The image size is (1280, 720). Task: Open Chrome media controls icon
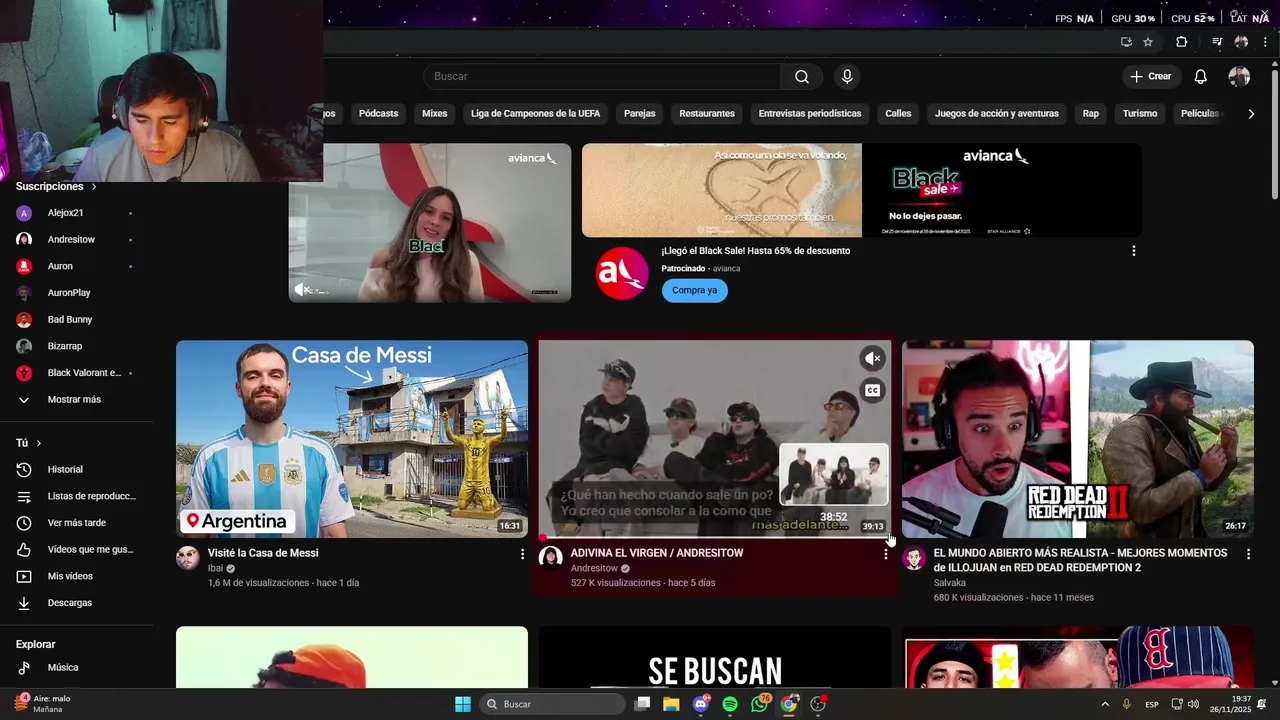click(1217, 42)
